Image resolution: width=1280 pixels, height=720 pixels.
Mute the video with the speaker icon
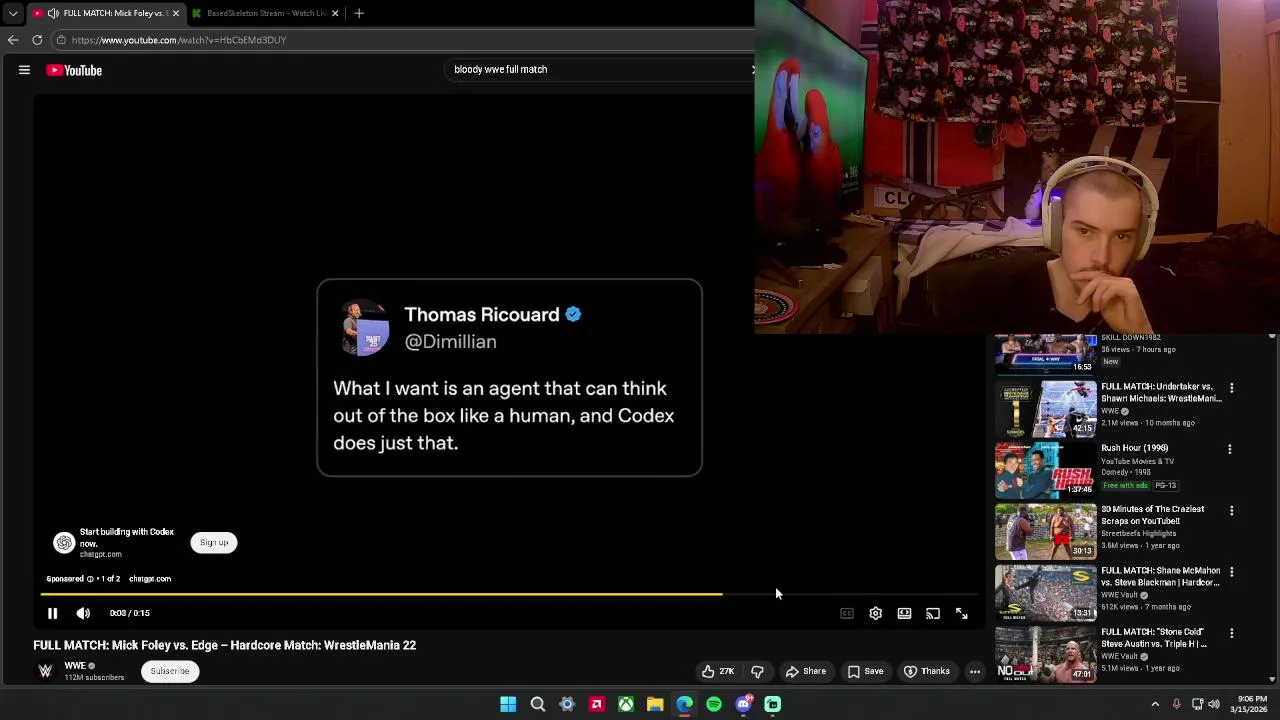click(83, 613)
